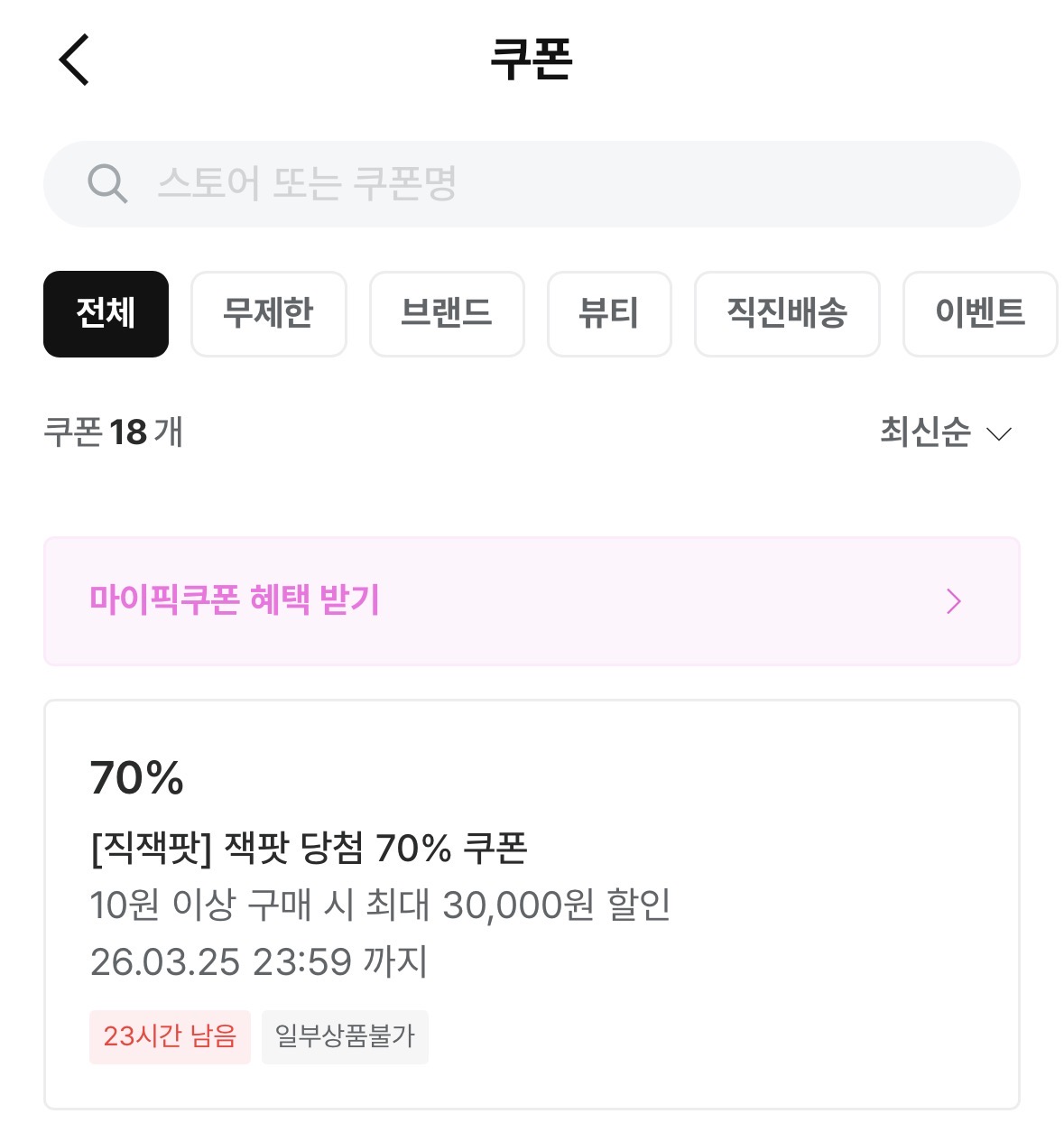The height and width of the screenshot is (1142, 1064).
Task: Tap the back arrow icon
Action: click(74, 60)
